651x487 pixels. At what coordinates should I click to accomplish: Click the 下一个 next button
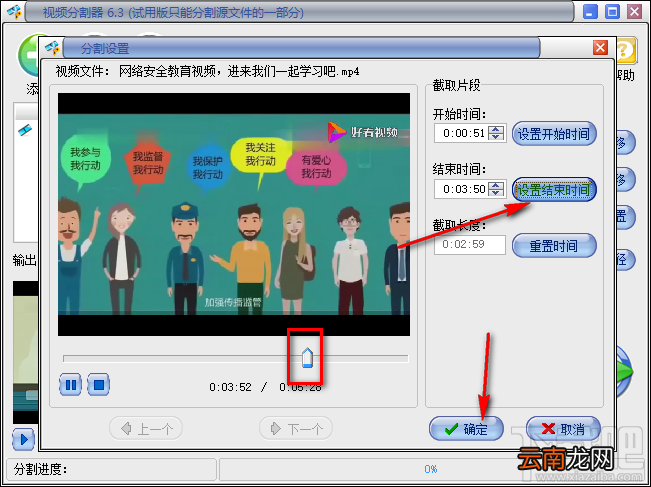[x=296, y=428]
